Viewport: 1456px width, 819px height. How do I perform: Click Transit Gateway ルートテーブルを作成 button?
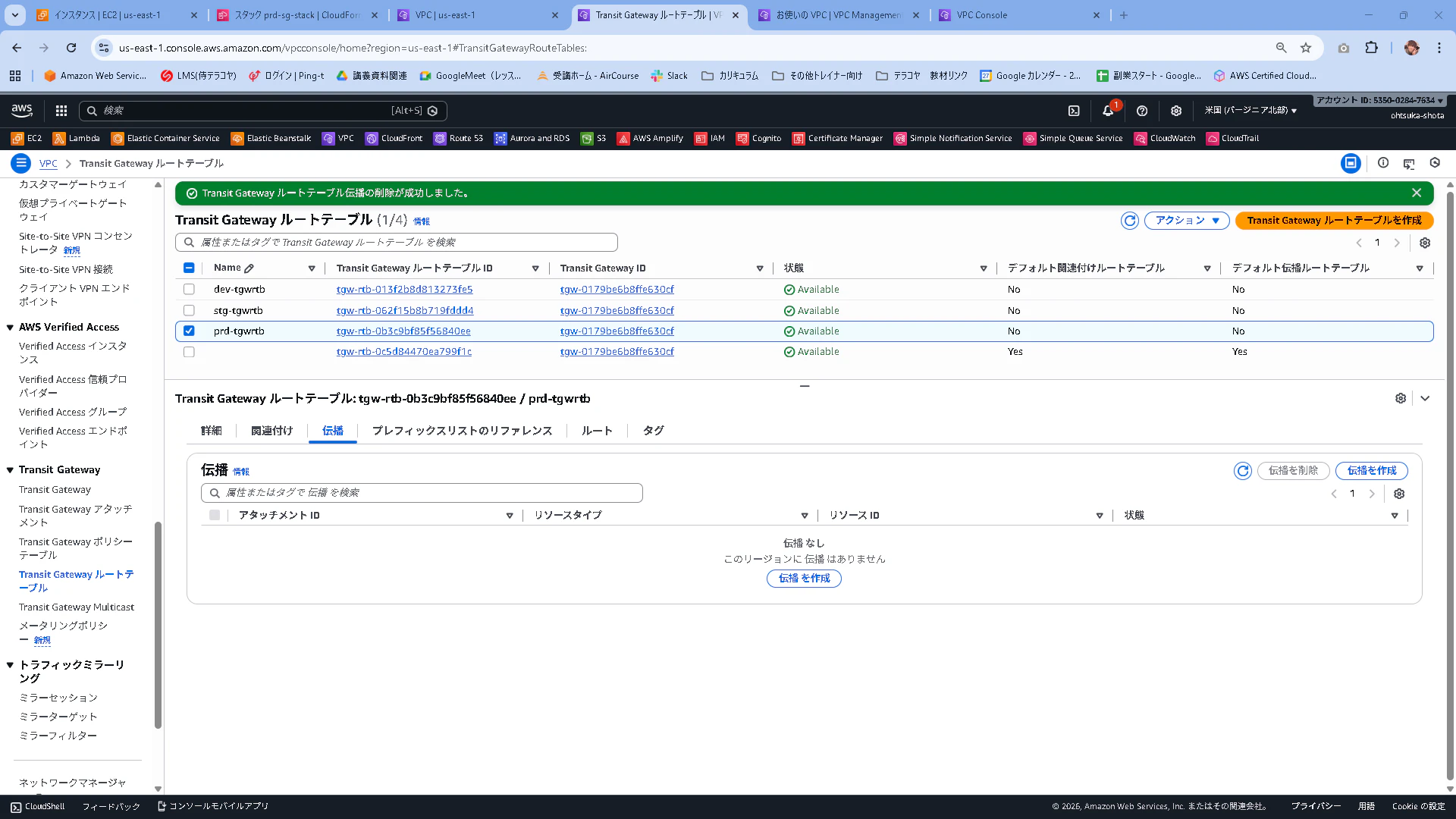tap(1335, 221)
